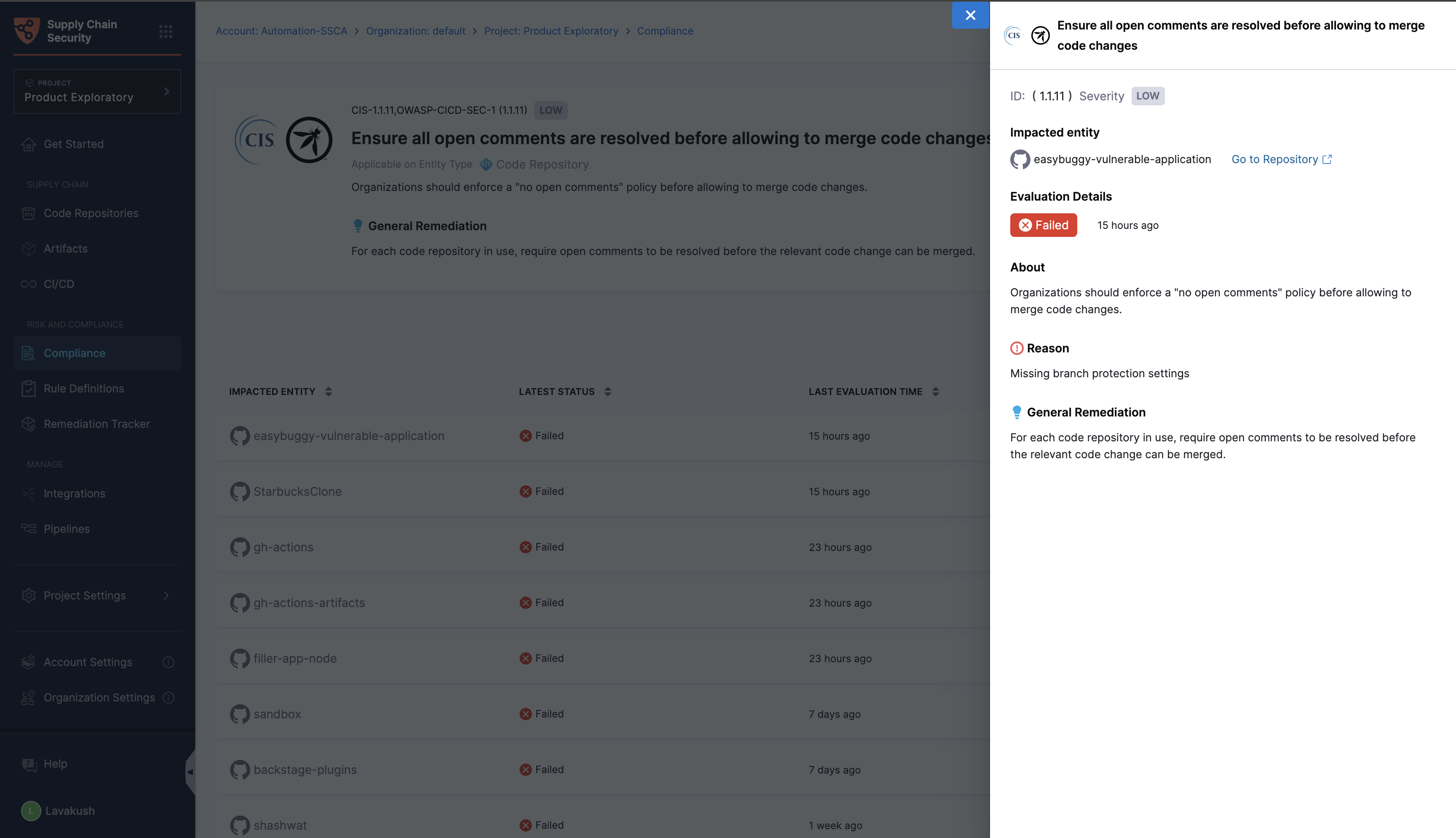Click the Supply Chain Security logo
Viewport: 1456px width, 838px height.
click(x=27, y=30)
